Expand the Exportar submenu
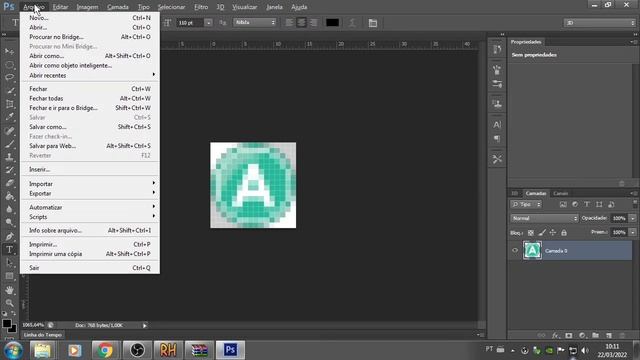Image resolution: width=640 pixels, height=360 pixels. 90,193
